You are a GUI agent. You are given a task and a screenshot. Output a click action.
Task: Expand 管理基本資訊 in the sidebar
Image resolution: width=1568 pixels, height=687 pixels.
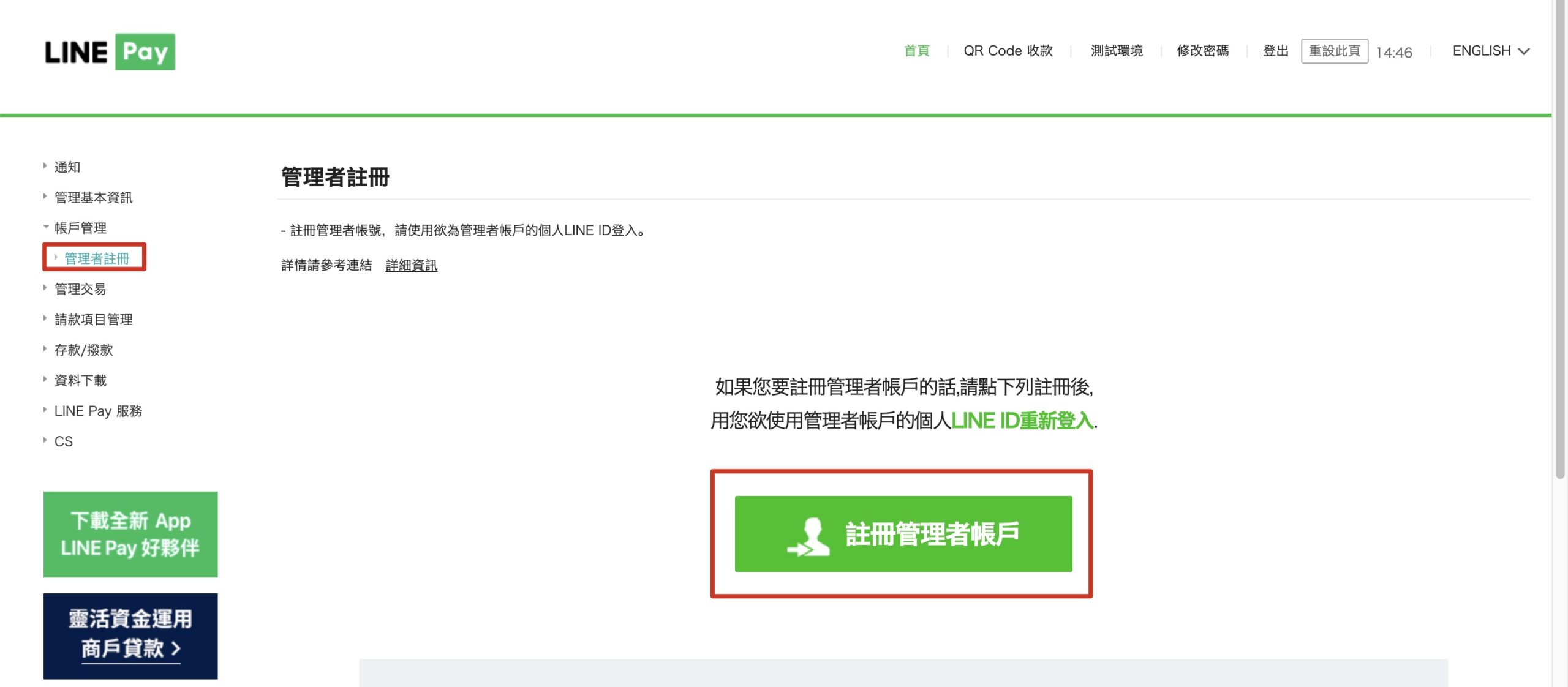click(93, 197)
